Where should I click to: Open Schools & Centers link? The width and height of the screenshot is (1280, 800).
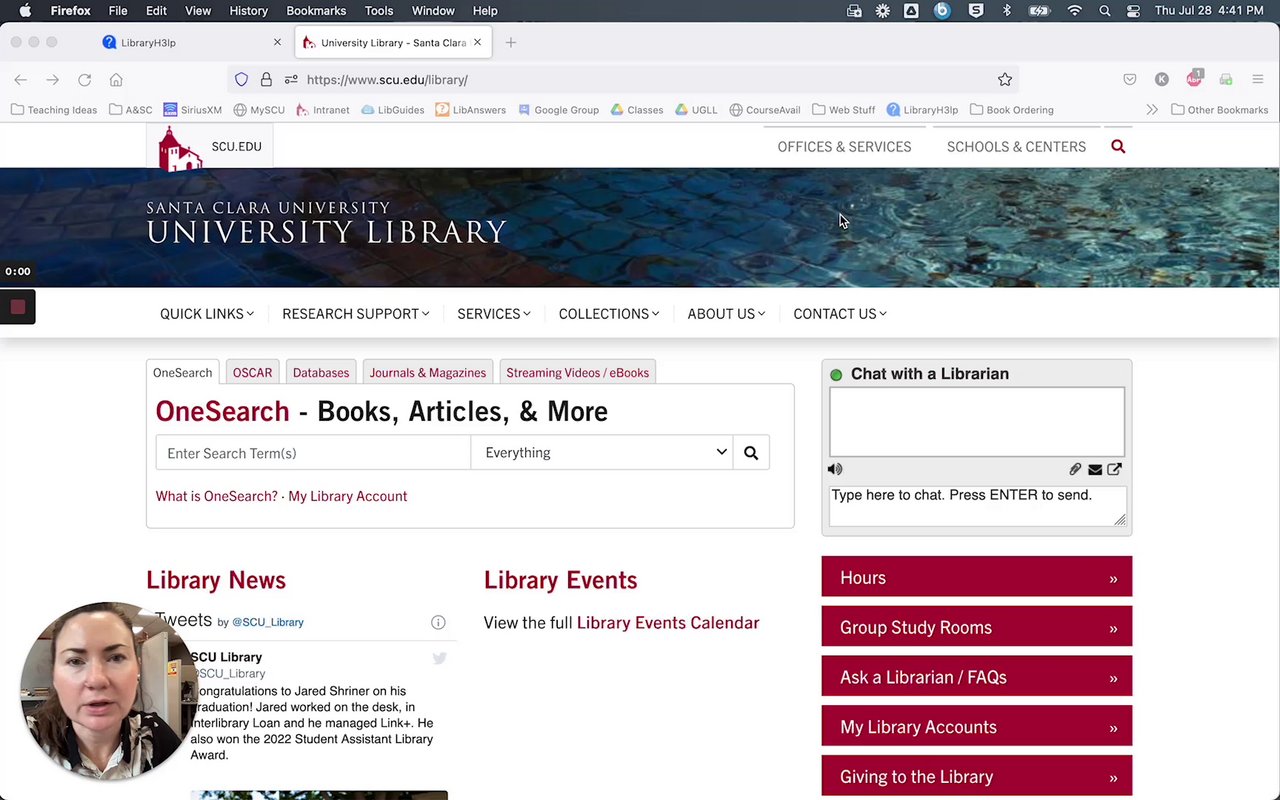coord(1016,147)
